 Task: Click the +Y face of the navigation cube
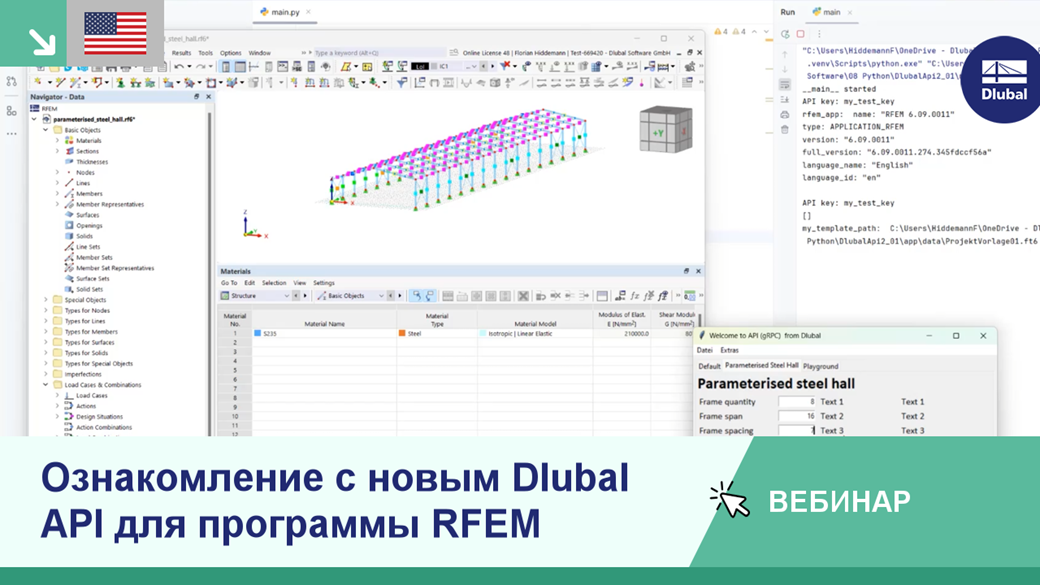pyautogui.click(x=658, y=132)
